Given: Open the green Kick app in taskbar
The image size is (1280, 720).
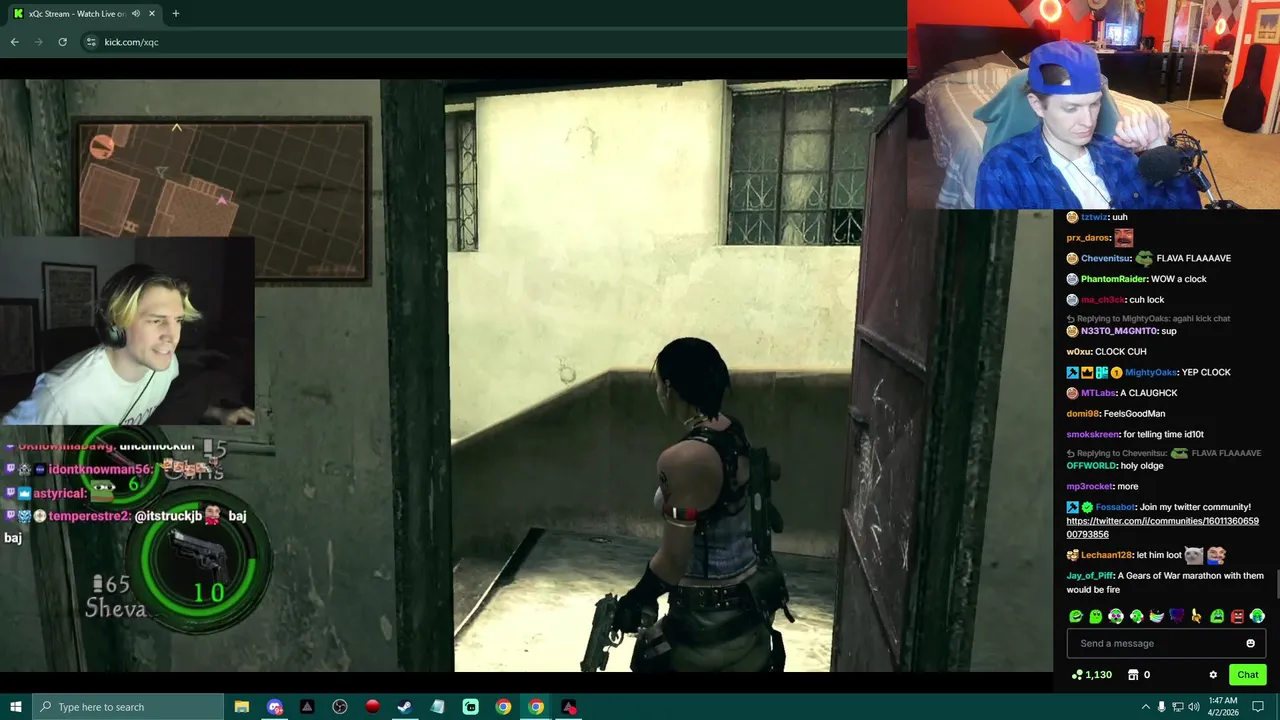Looking at the screenshot, I should (471, 707).
